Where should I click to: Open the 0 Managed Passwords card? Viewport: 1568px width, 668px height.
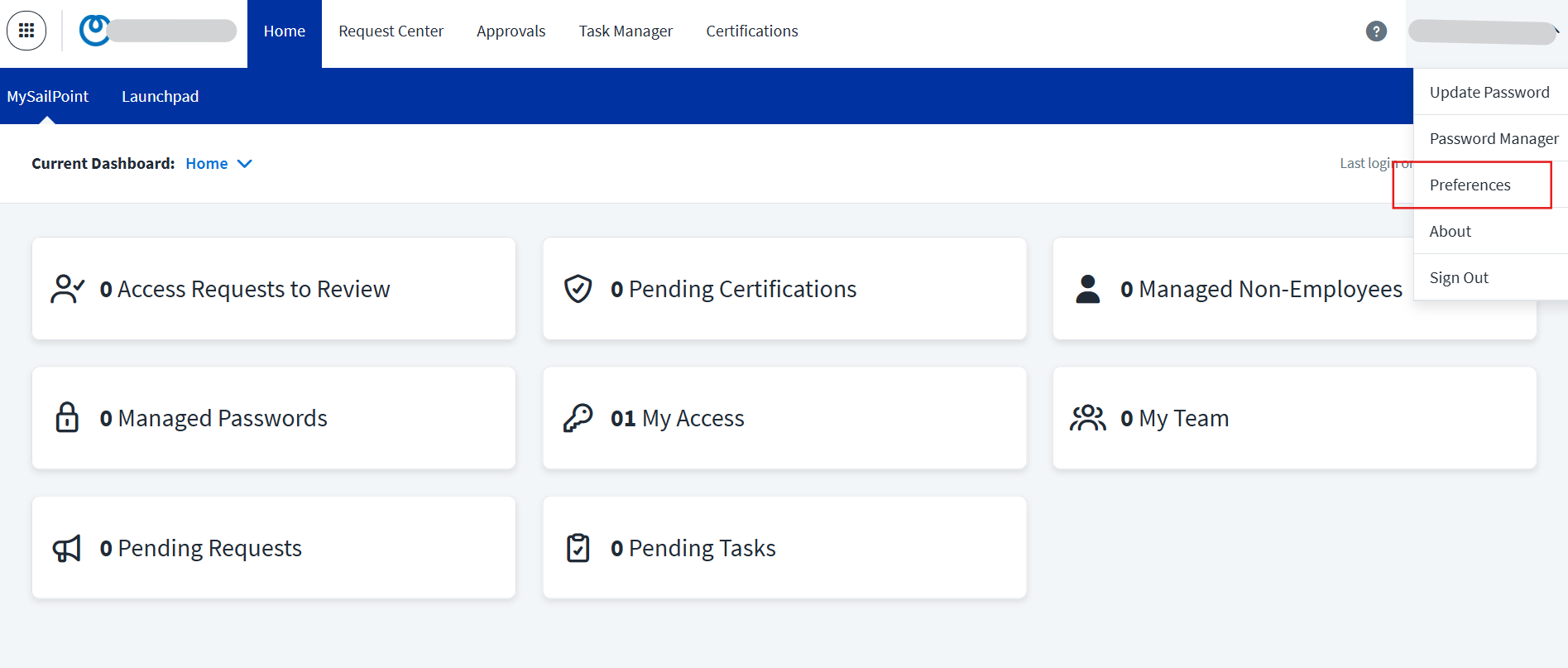(x=274, y=418)
